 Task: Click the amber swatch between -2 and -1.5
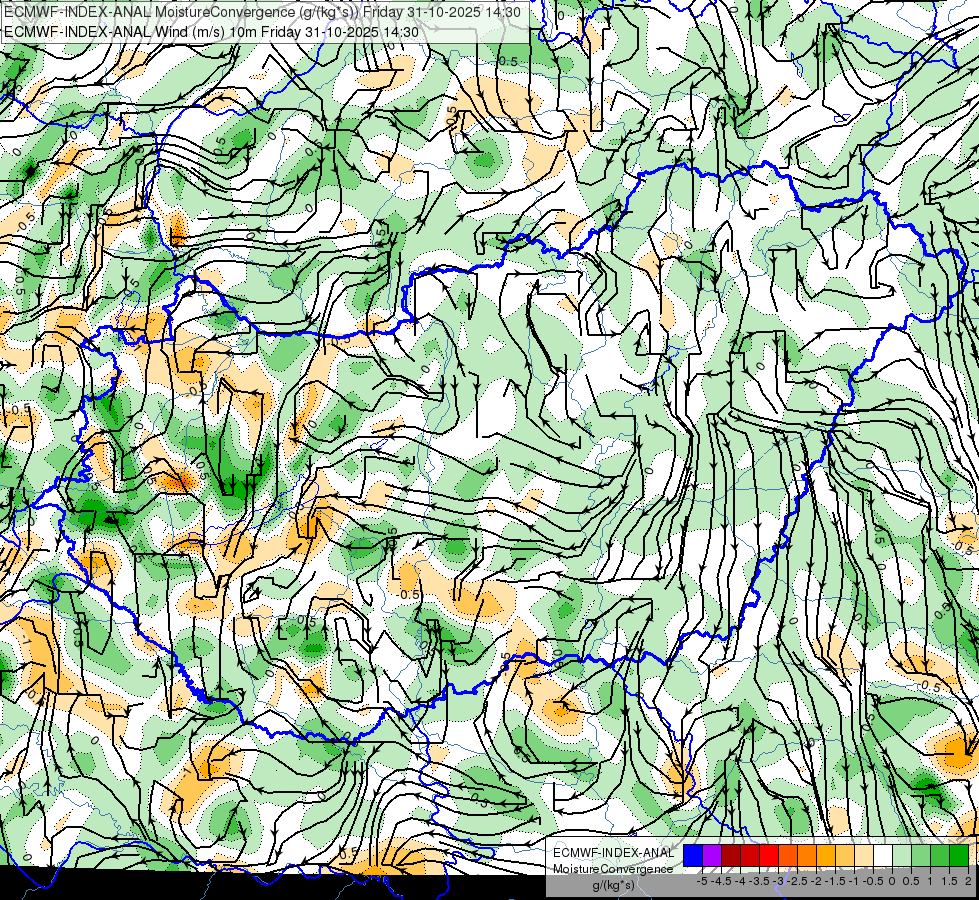pos(826,855)
